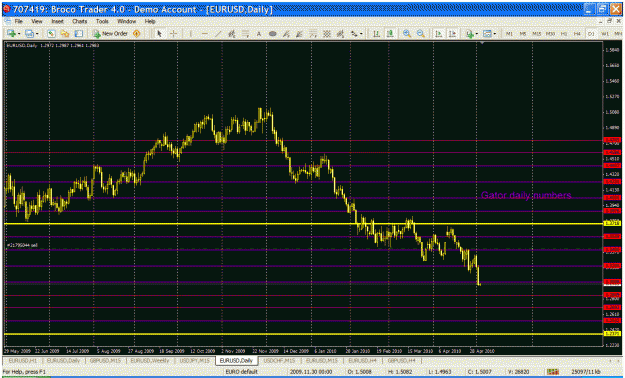Switch to the USDJPY,M15 chart tab
The image size is (625, 378).
[195, 360]
